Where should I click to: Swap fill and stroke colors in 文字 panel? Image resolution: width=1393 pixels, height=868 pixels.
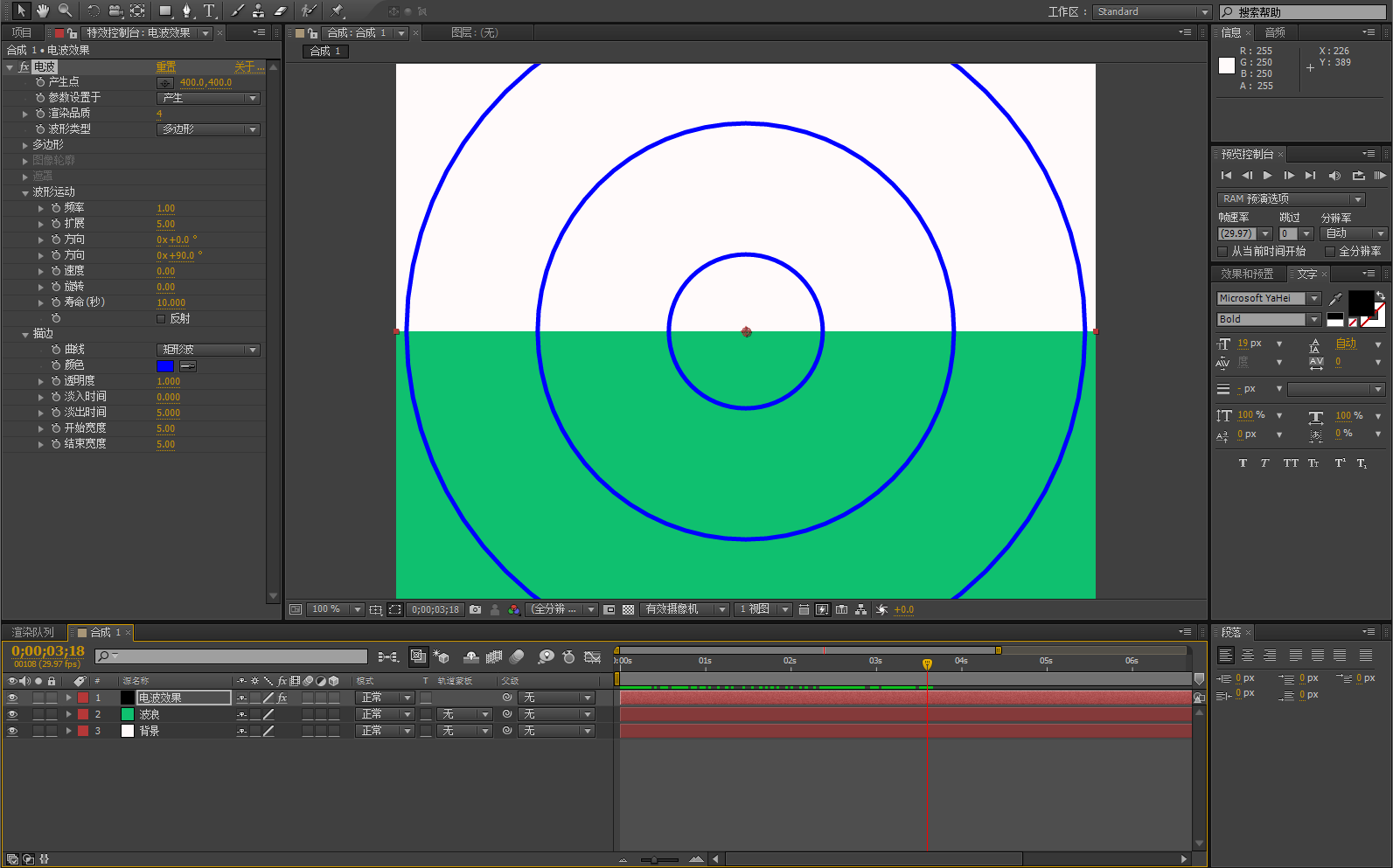click(1380, 295)
